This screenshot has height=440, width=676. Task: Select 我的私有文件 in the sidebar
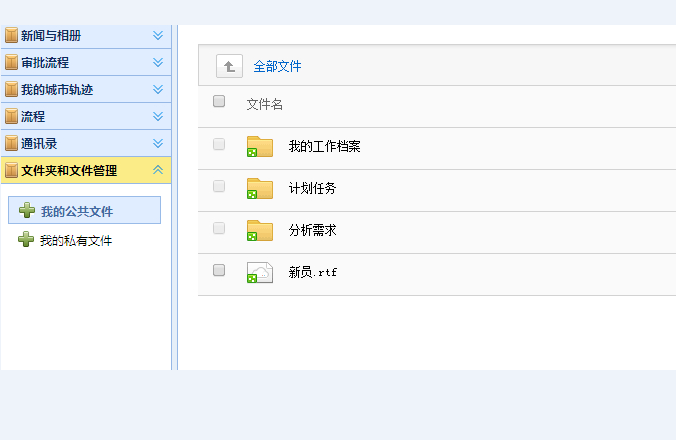click(x=76, y=241)
